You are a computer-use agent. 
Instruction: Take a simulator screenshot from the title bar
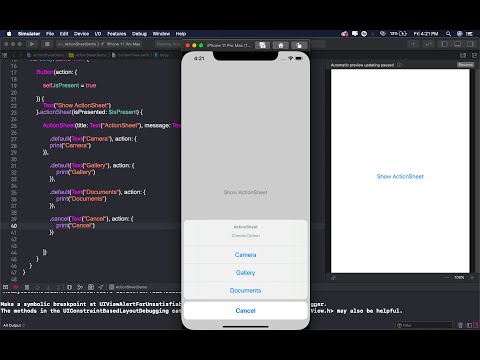point(262,45)
